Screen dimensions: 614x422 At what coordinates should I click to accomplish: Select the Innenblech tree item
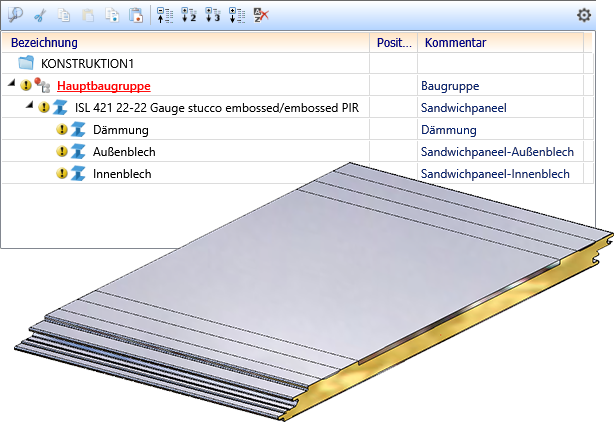coord(122,173)
